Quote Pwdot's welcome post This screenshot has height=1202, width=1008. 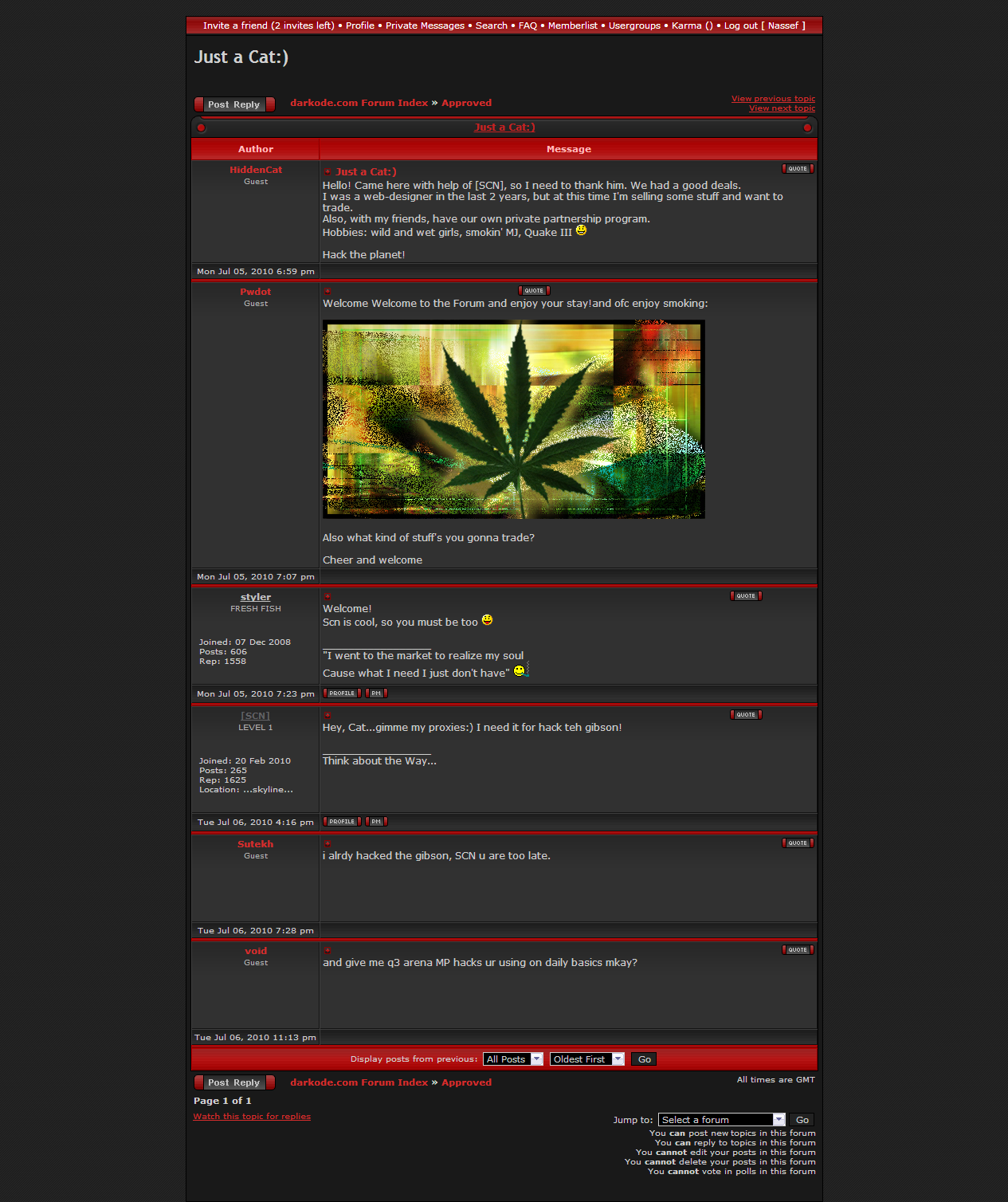[x=534, y=291]
